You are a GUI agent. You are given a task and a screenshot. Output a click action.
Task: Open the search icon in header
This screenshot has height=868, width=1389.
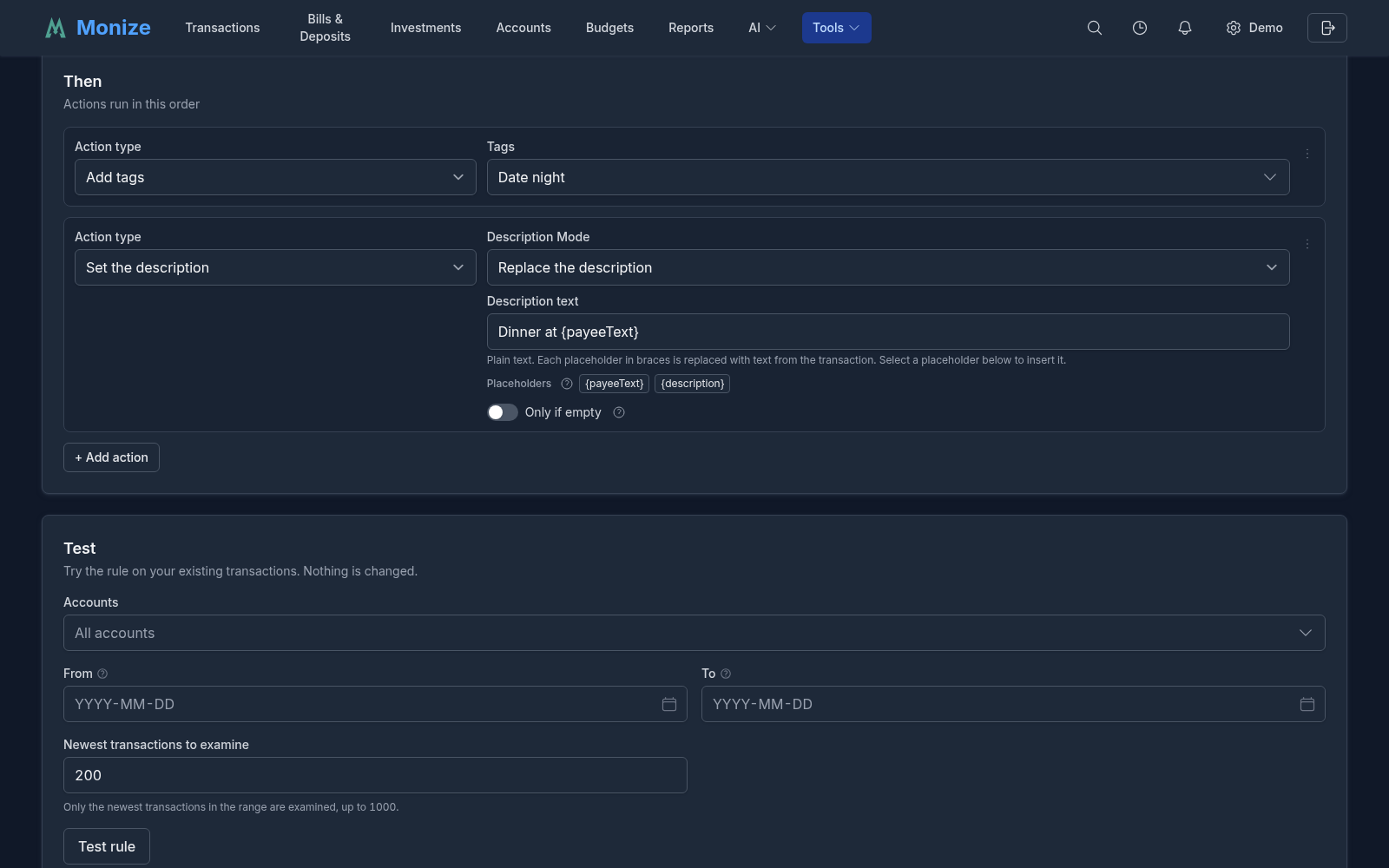click(x=1095, y=28)
